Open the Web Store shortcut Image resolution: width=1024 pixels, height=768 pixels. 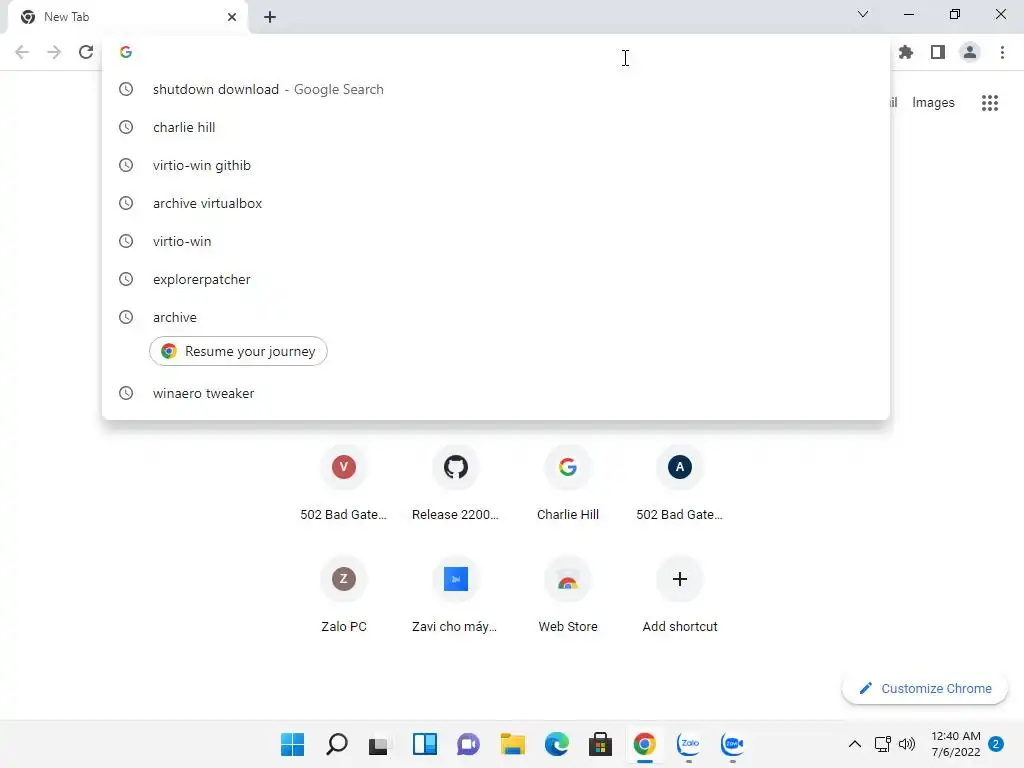tap(568, 596)
